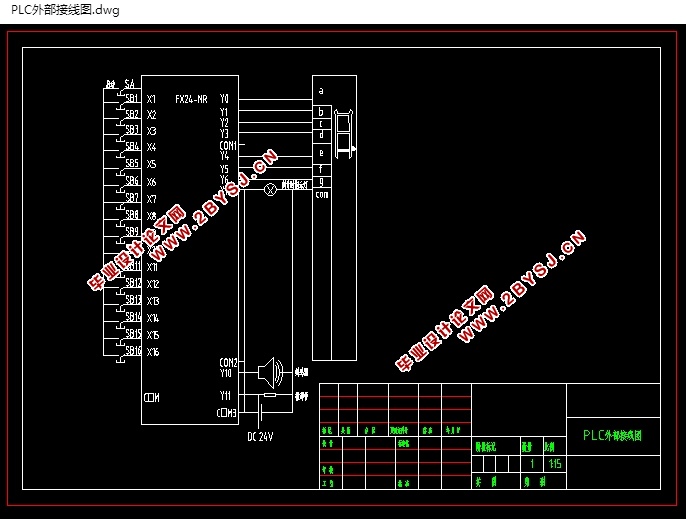Viewport: 686px width, 519px height.
Task: Select the SA switch label
Action: [130, 84]
